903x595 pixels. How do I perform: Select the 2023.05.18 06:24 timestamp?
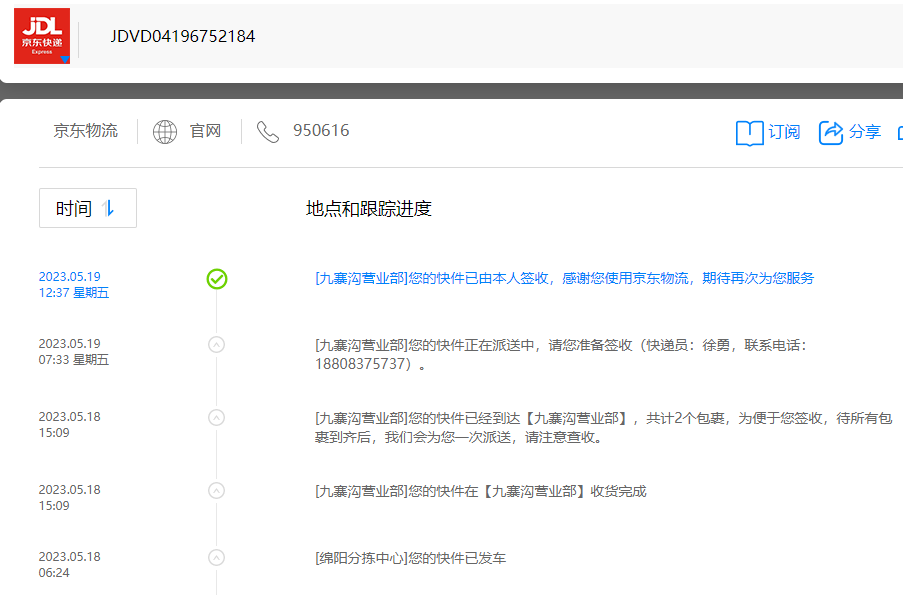point(70,564)
